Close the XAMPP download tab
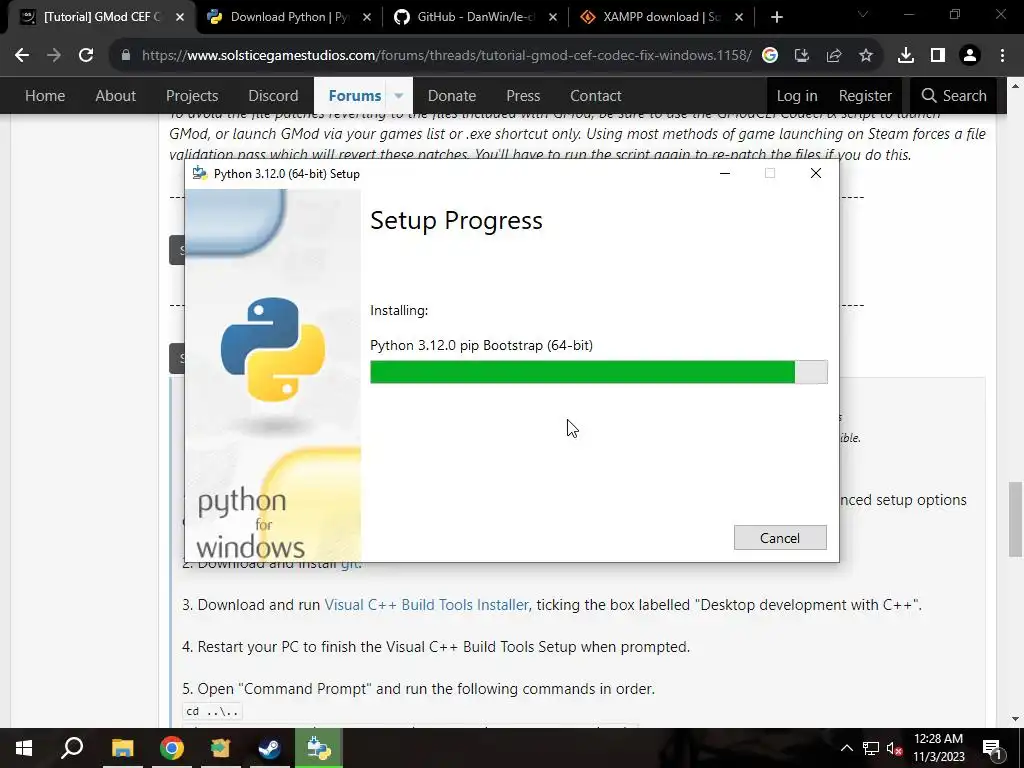The width and height of the screenshot is (1024, 768). [x=739, y=17]
